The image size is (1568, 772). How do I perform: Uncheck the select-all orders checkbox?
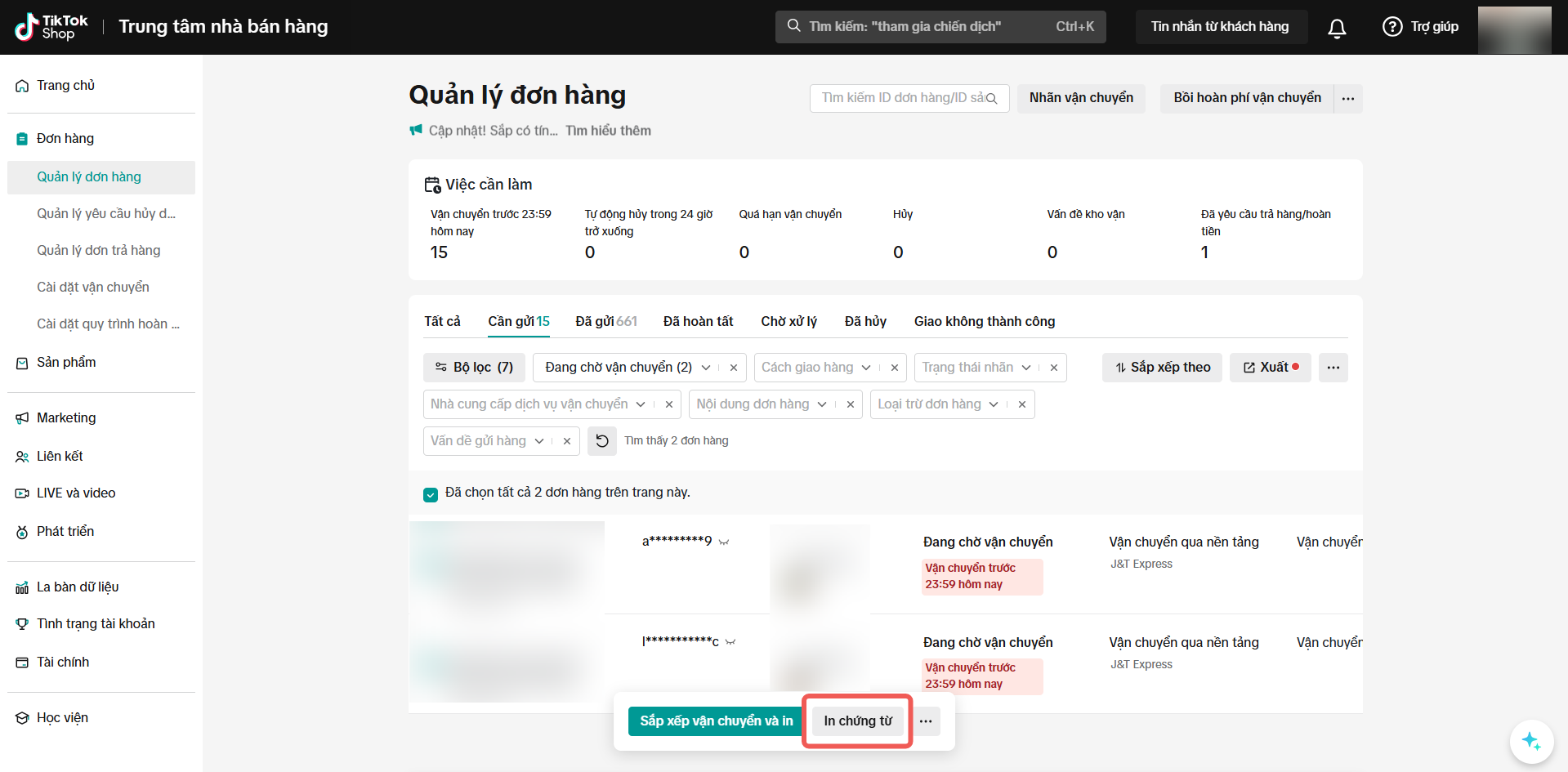pos(431,494)
